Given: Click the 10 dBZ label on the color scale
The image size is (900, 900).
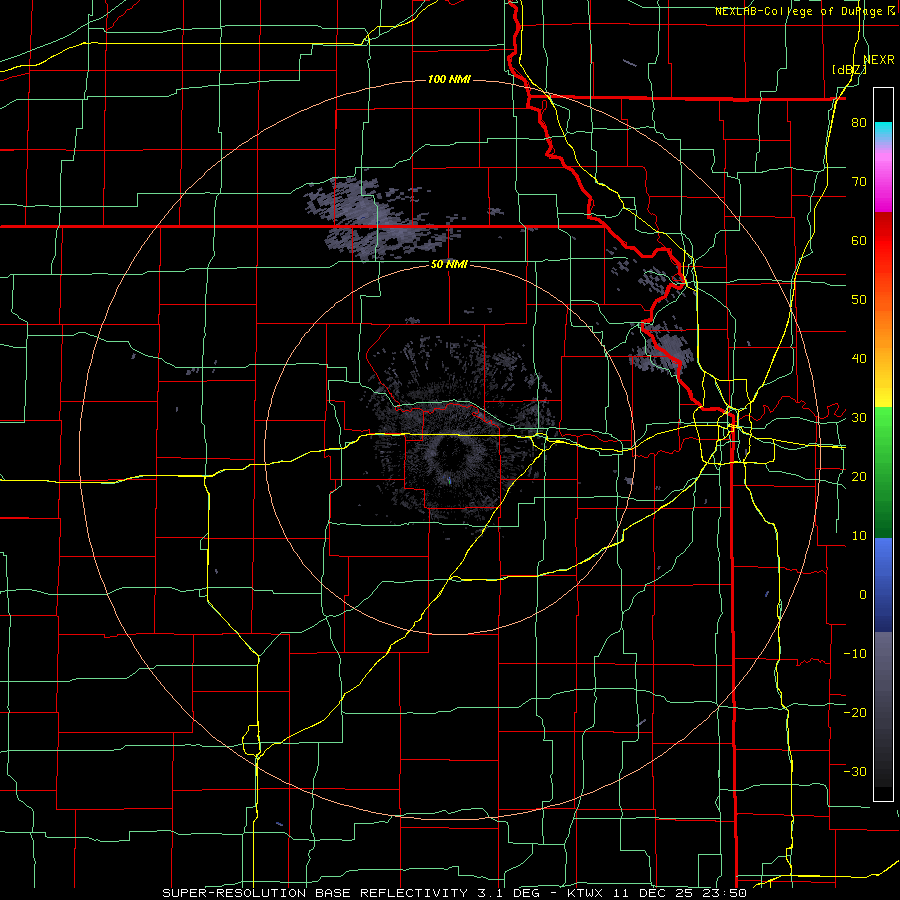Looking at the screenshot, I should pos(859,536).
